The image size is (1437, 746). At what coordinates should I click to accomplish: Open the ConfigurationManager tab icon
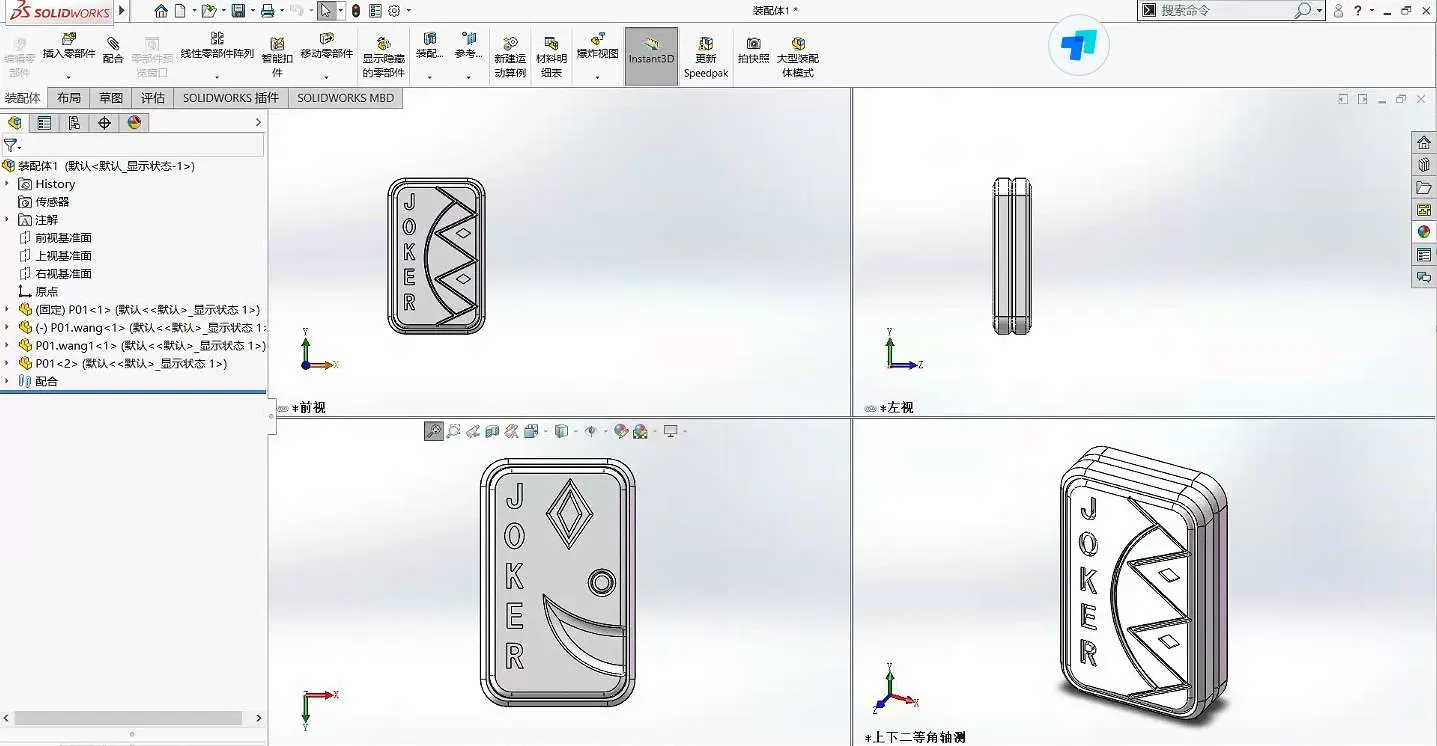pyautogui.click(x=74, y=123)
